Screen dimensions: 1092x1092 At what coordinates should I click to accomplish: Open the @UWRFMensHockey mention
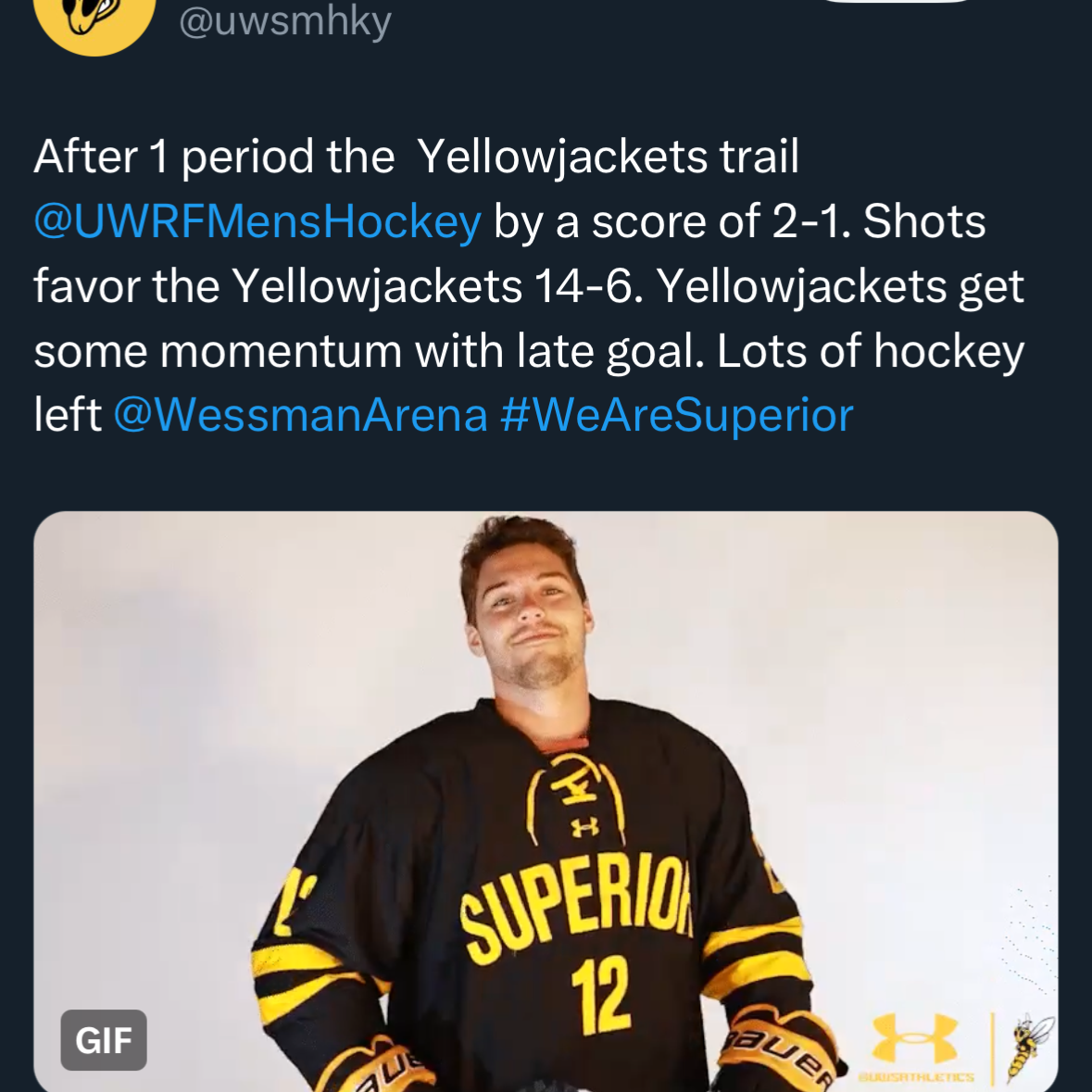[257, 221]
